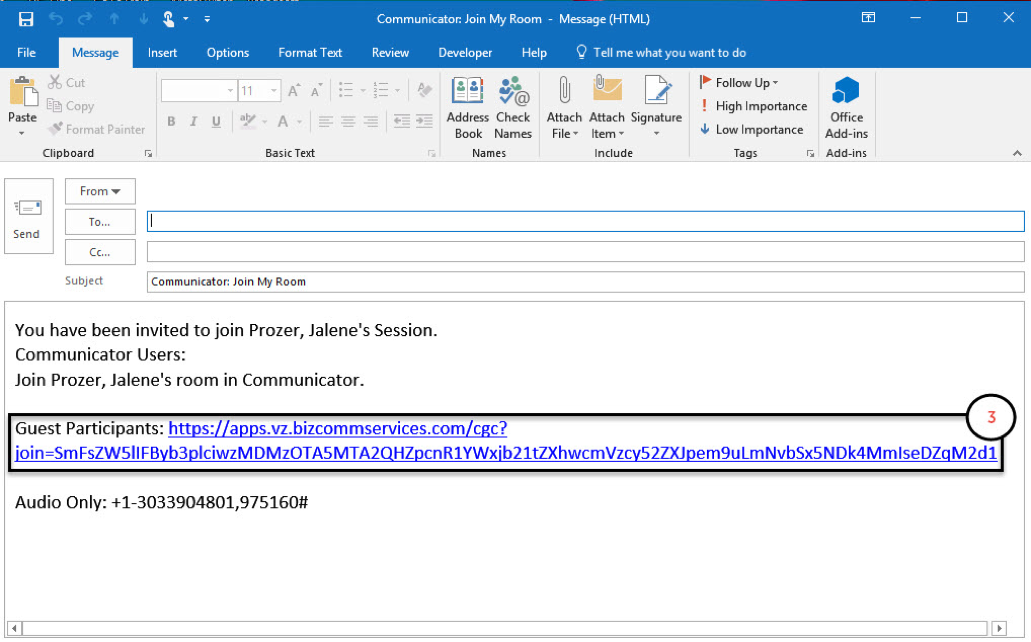The height and width of the screenshot is (642, 1031).
Task: Click the Save icon in quick access toolbar
Action: 26,19
